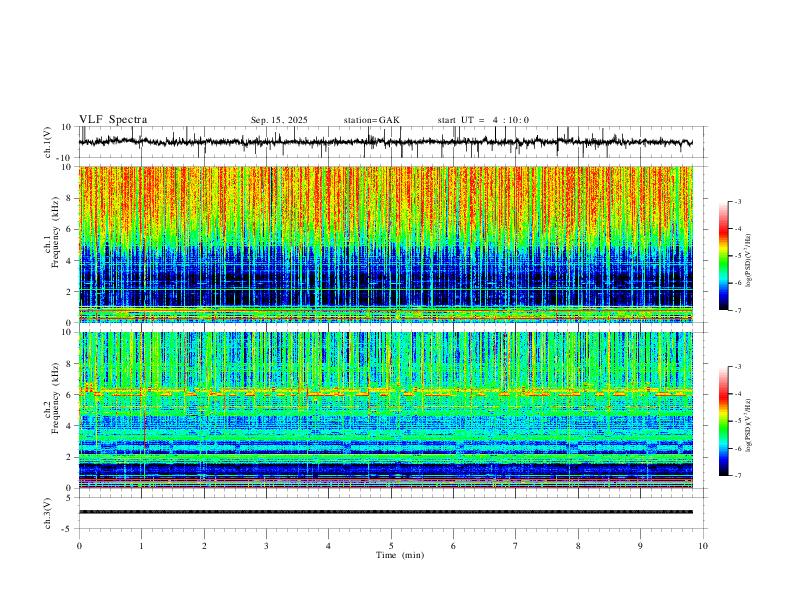
Task: Click the ch.3 signal trace band
Action: 385,512
